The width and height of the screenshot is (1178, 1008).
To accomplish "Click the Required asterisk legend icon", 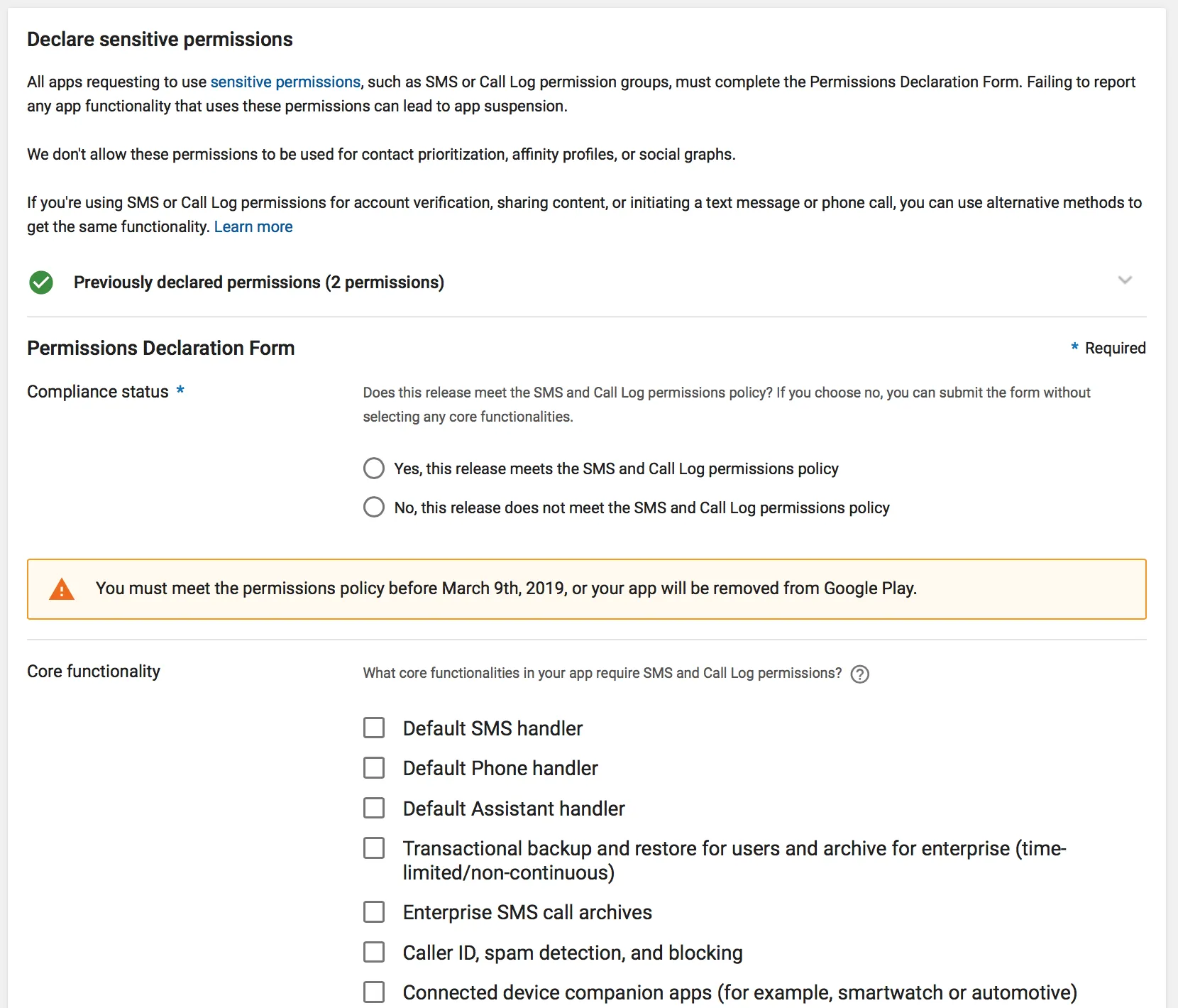I will coord(1074,346).
